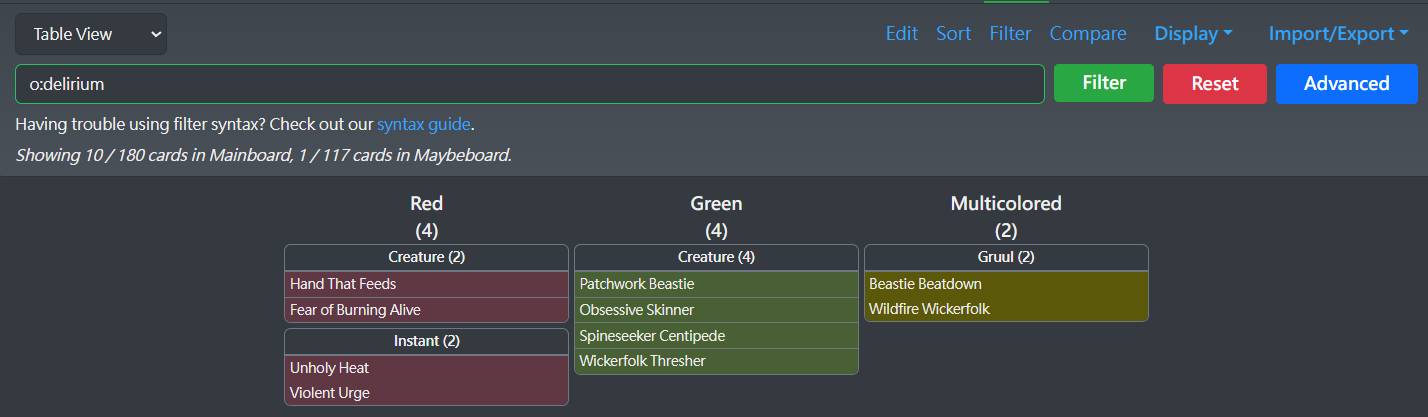The image size is (1428, 417).
Task: Select the Filter tab in navigation
Action: pos(1010,34)
